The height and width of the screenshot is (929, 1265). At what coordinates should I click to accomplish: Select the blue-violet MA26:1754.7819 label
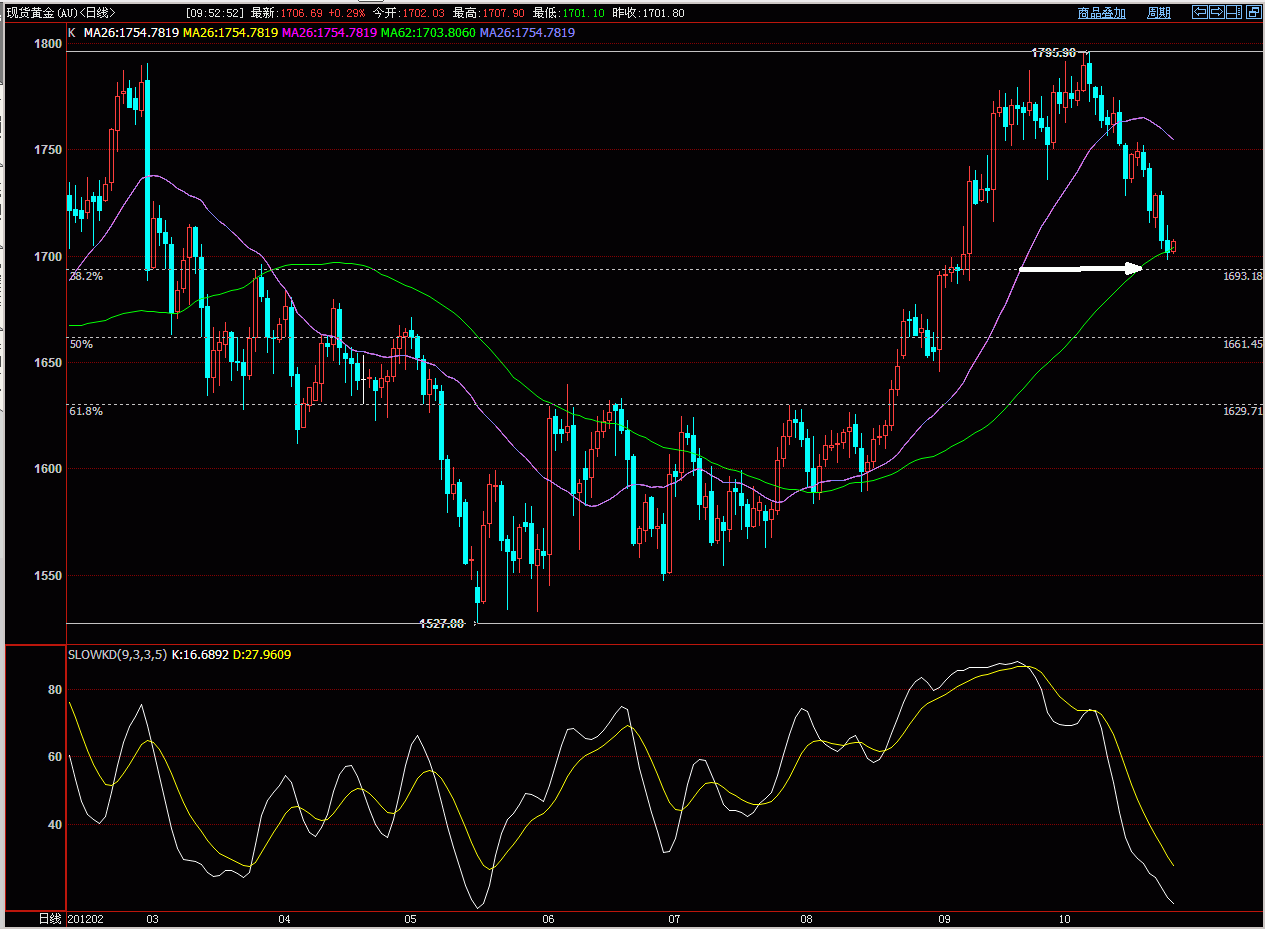point(527,32)
